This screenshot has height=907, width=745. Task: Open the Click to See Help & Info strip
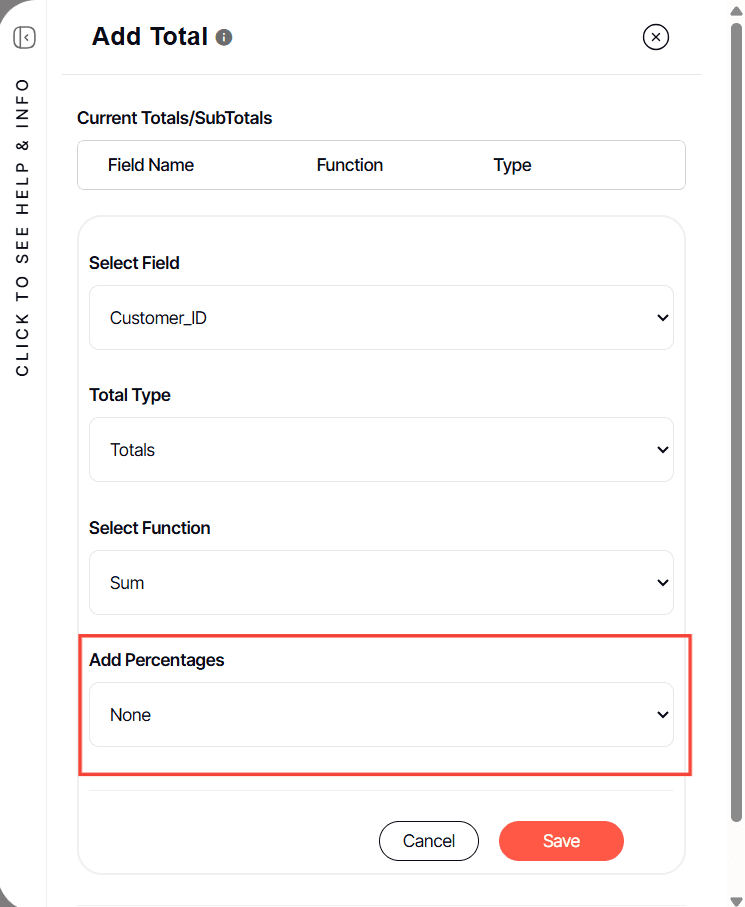coord(23,227)
